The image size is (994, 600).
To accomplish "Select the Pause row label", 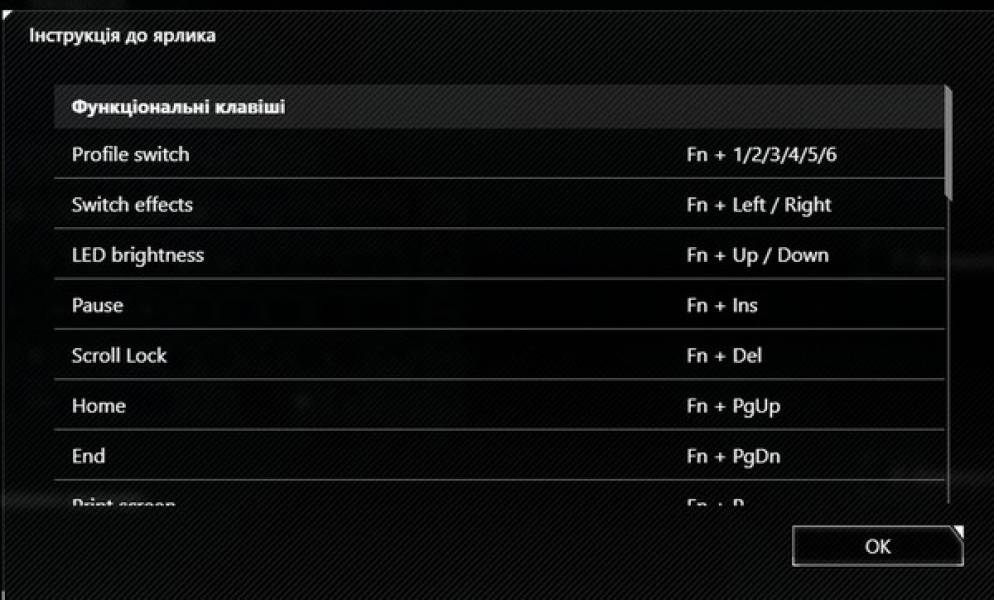I will coord(96,305).
